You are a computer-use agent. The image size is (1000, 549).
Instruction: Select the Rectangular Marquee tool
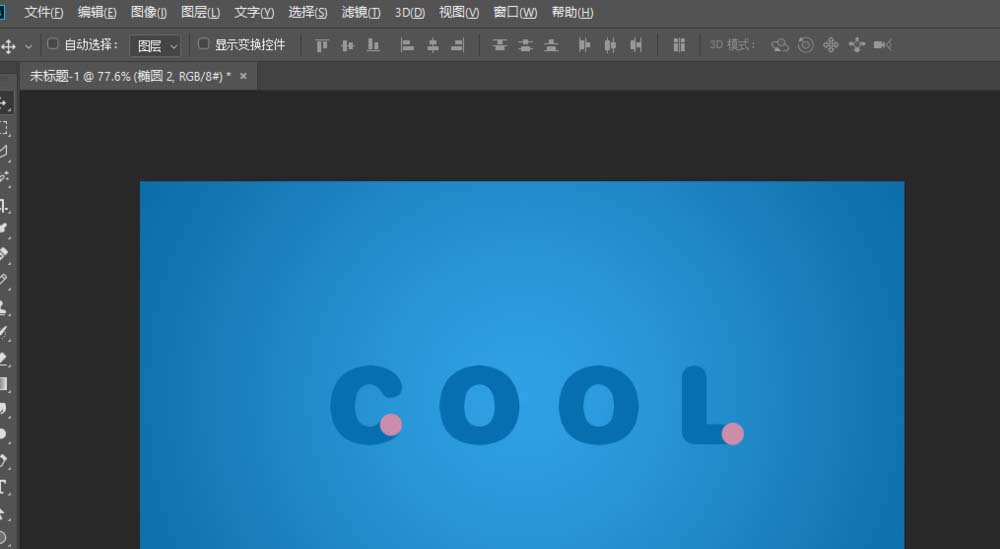(4, 128)
